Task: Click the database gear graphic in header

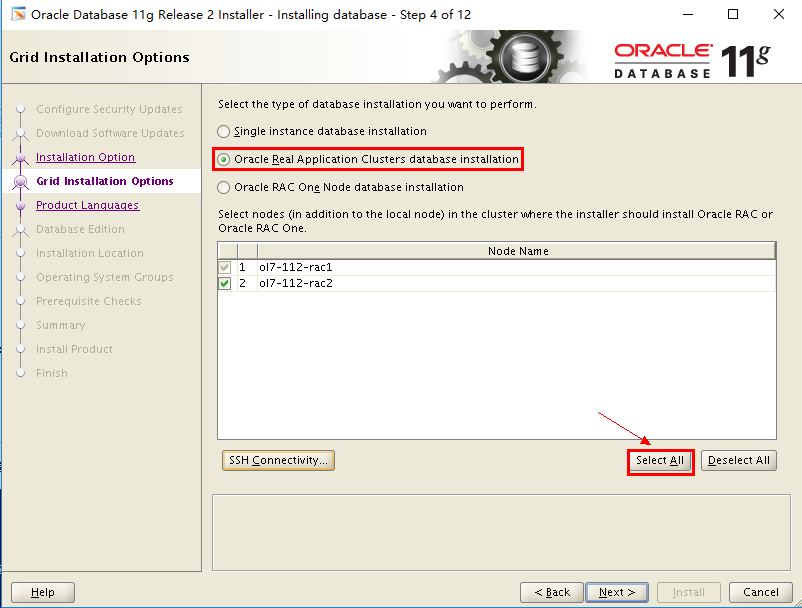Action: click(511, 56)
